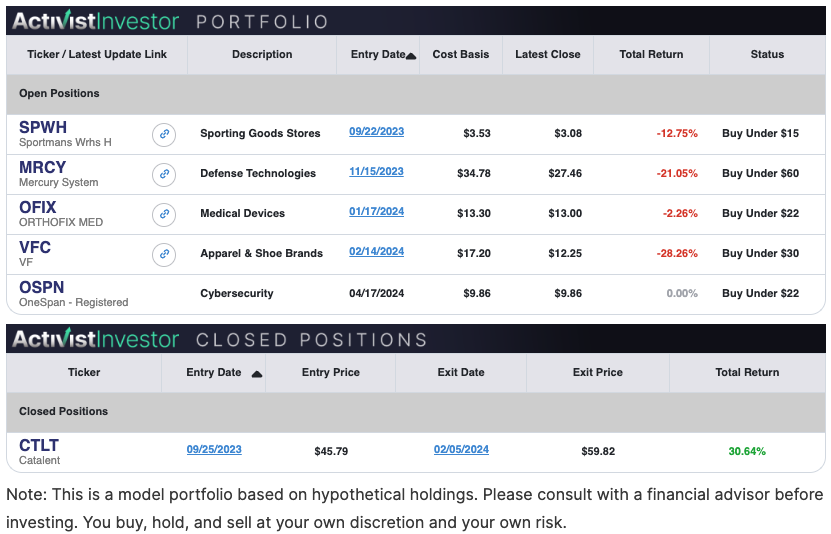Click the Buy Under $15 status

pos(761,134)
